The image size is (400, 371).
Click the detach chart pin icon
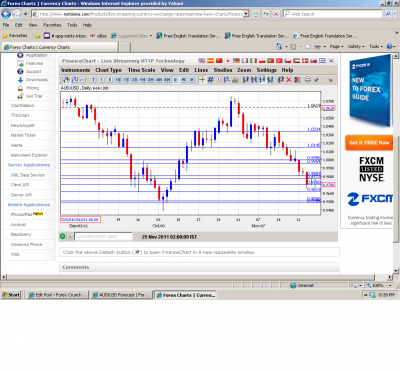pyautogui.click(x=316, y=80)
